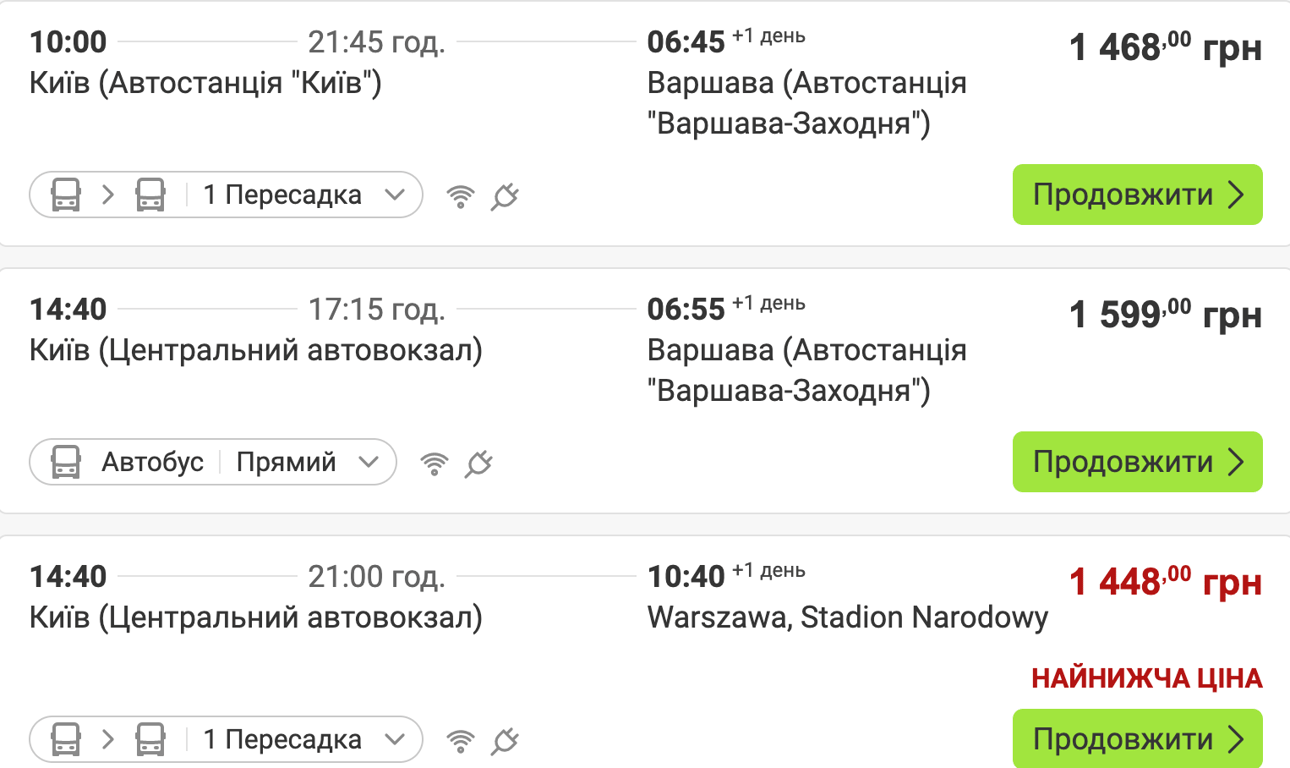Click the Wi-Fi icon on the 10:00 trip

[459, 195]
